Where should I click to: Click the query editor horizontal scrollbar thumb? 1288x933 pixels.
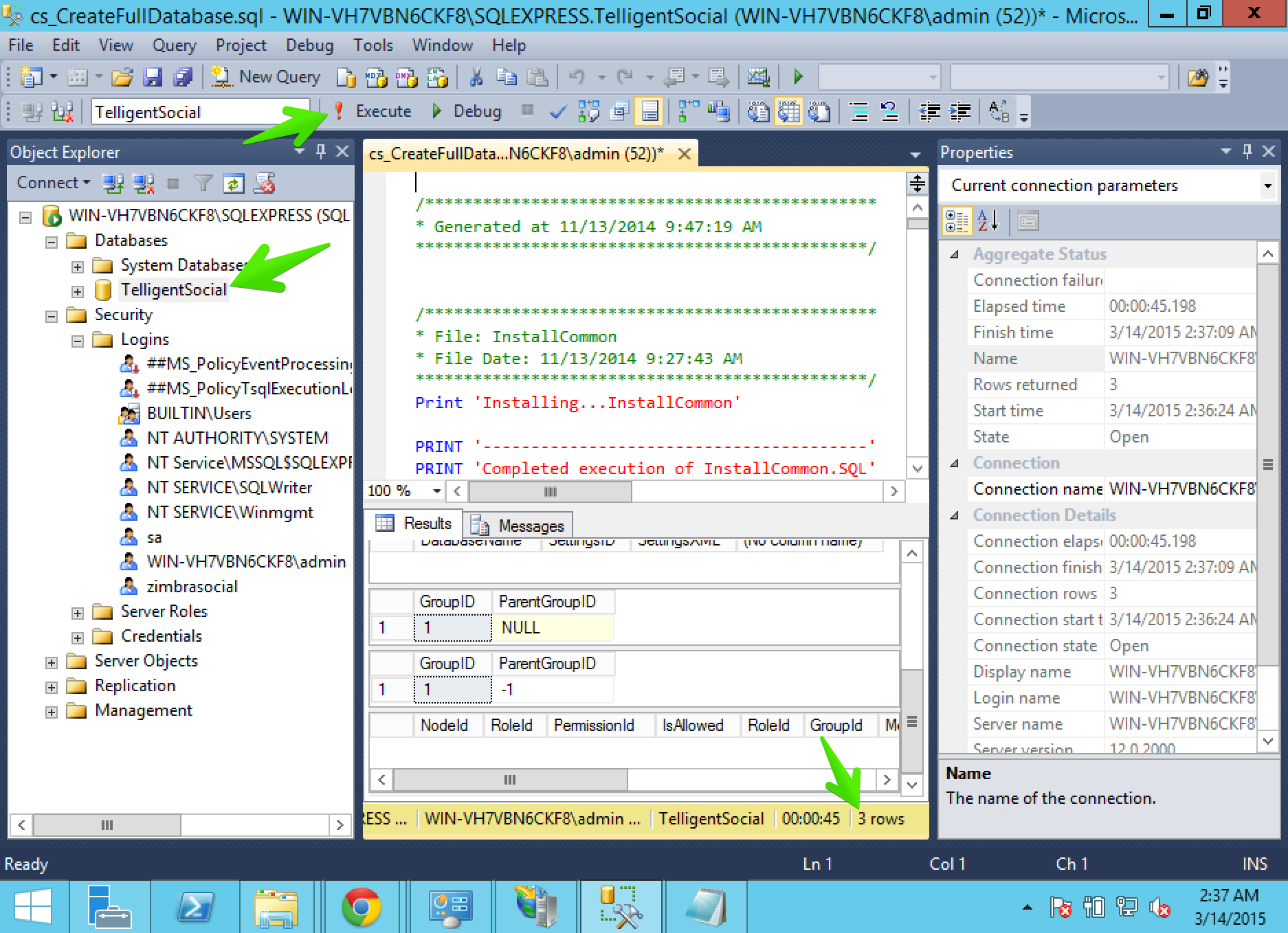(550, 491)
